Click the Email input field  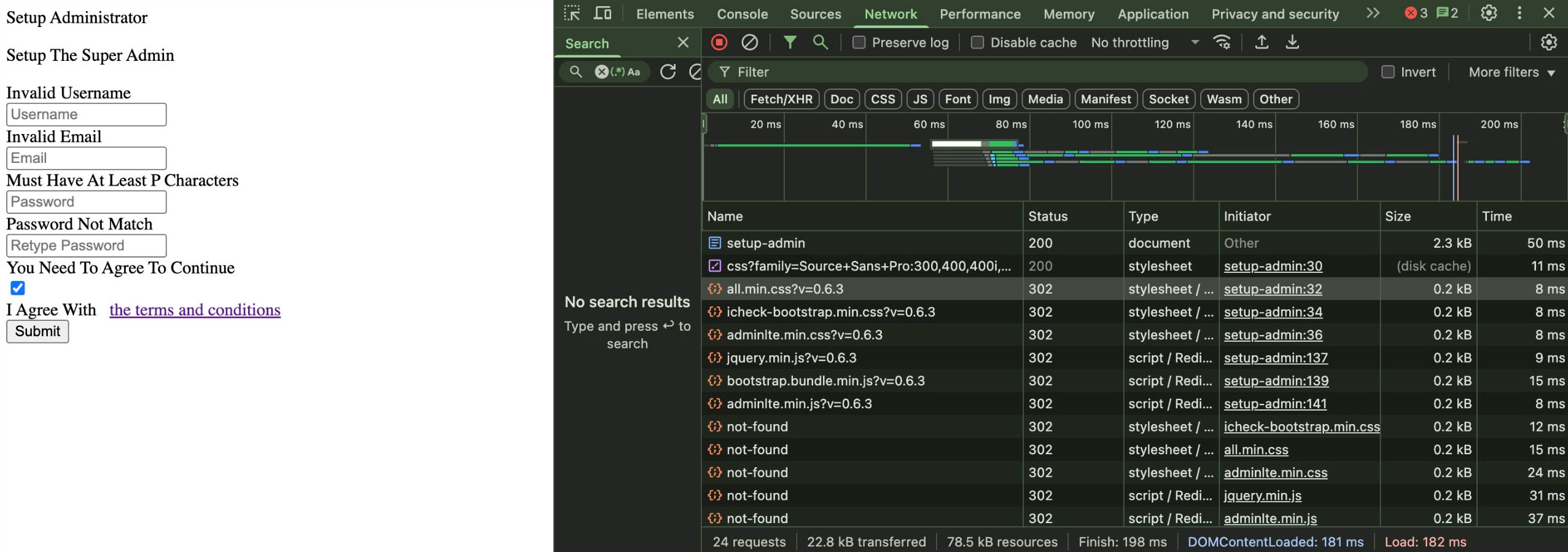click(86, 158)
